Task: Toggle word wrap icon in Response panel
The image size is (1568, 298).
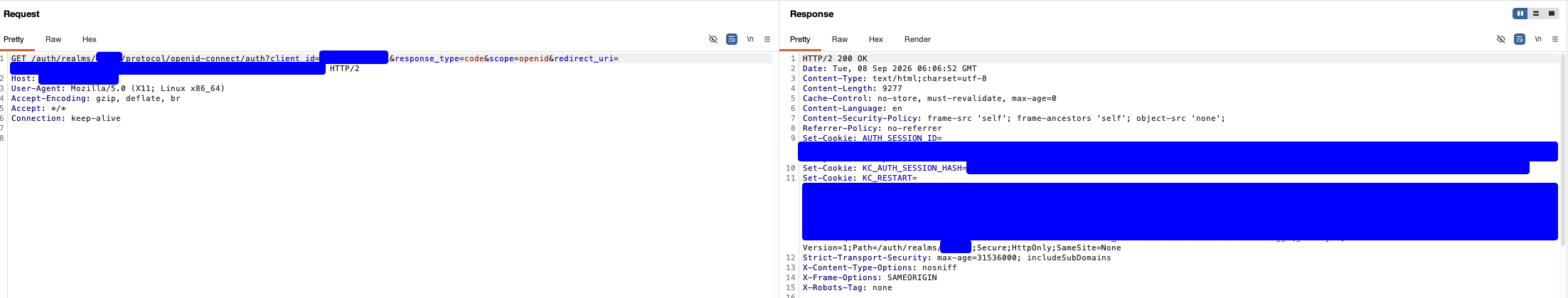Action: click(1520, 39)
